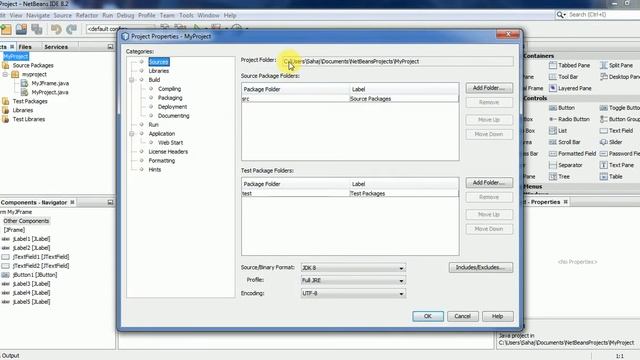Viewport: 640px width, 360px height.
Task: Select the test row in Test Package Folders
Action: [x=350, y=193]
